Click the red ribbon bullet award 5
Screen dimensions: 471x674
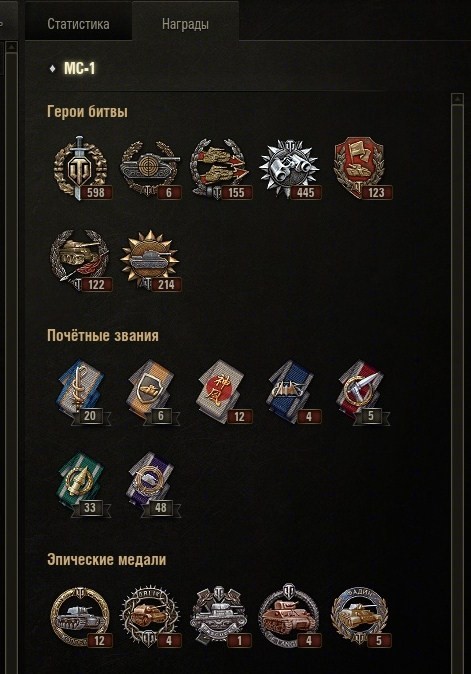coord(362,392)
